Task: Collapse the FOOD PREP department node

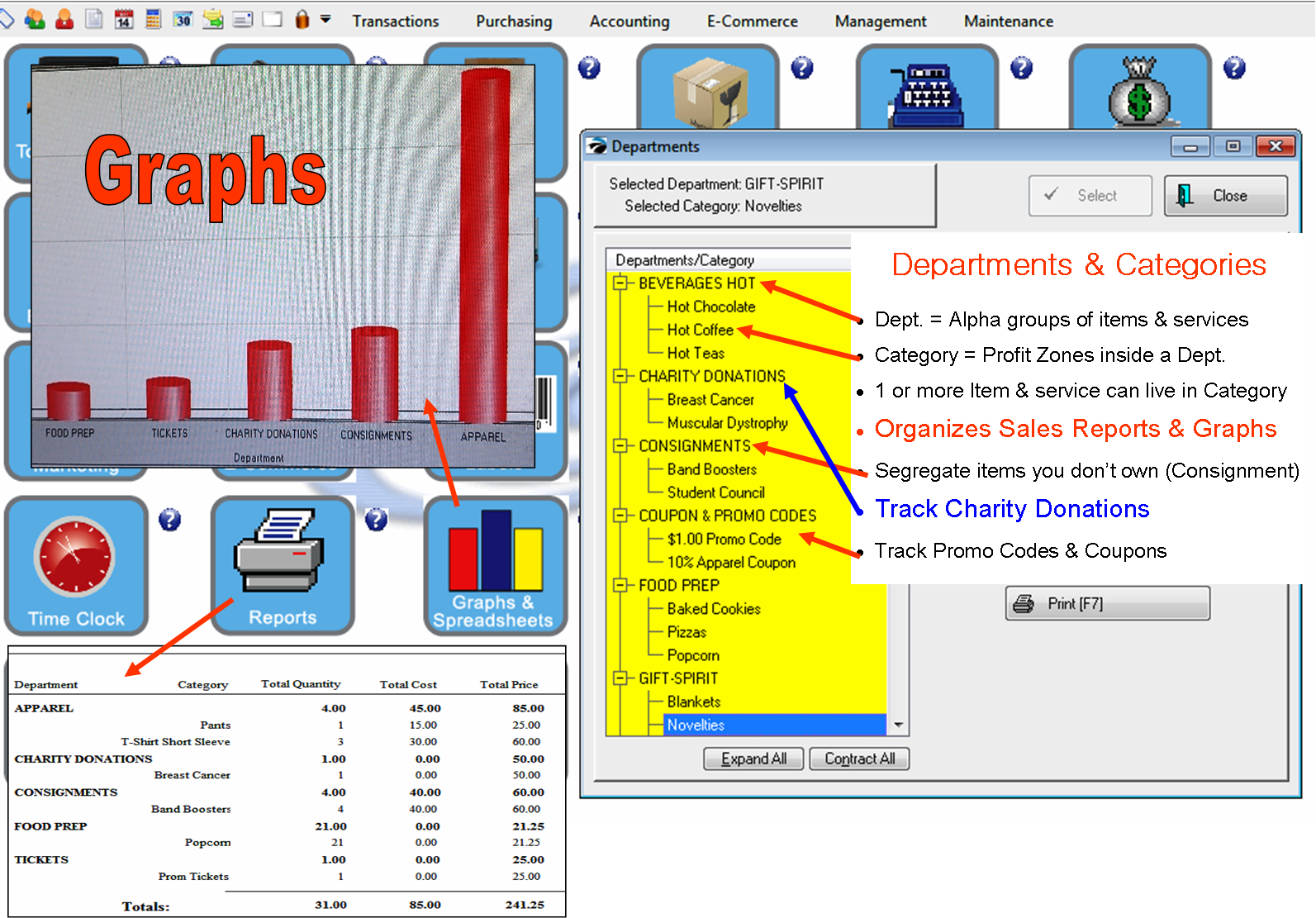Action: [x=620, y=585]
